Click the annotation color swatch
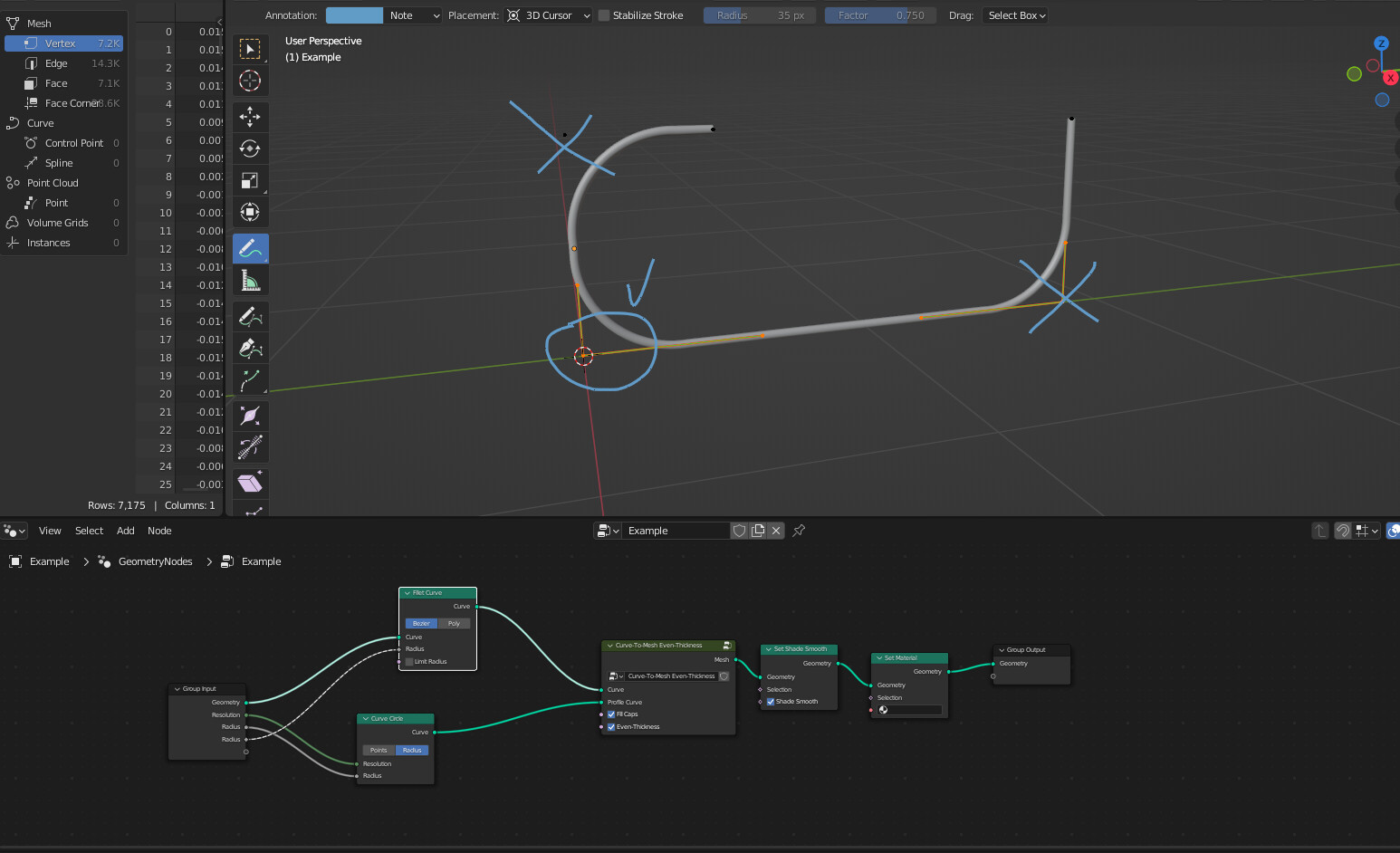This screenshot has height=853, width=1400. 354,15
